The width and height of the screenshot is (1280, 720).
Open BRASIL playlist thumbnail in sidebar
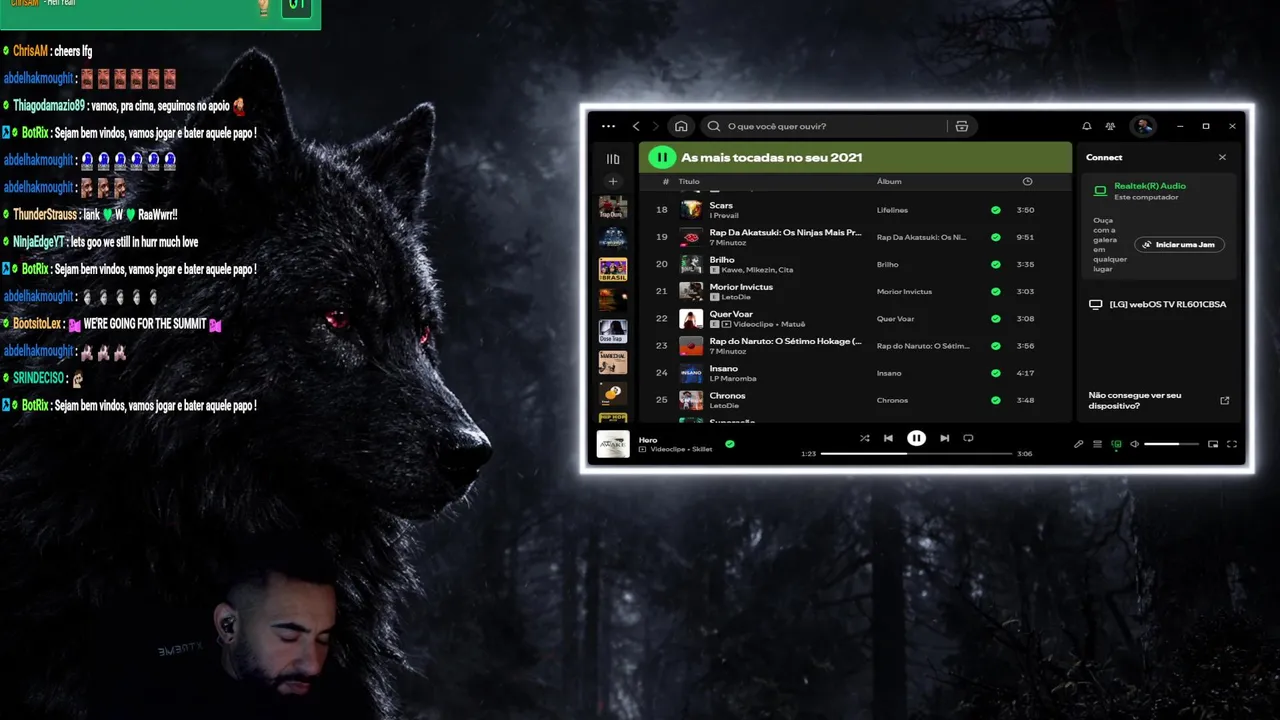point(613,269)
